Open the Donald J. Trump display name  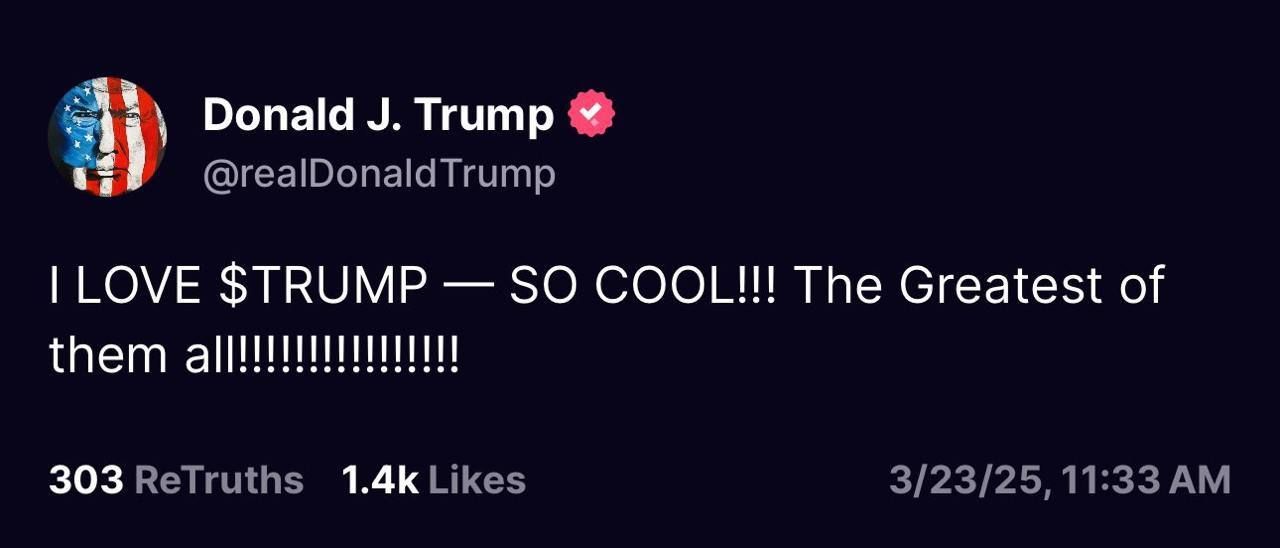(378, 116)
